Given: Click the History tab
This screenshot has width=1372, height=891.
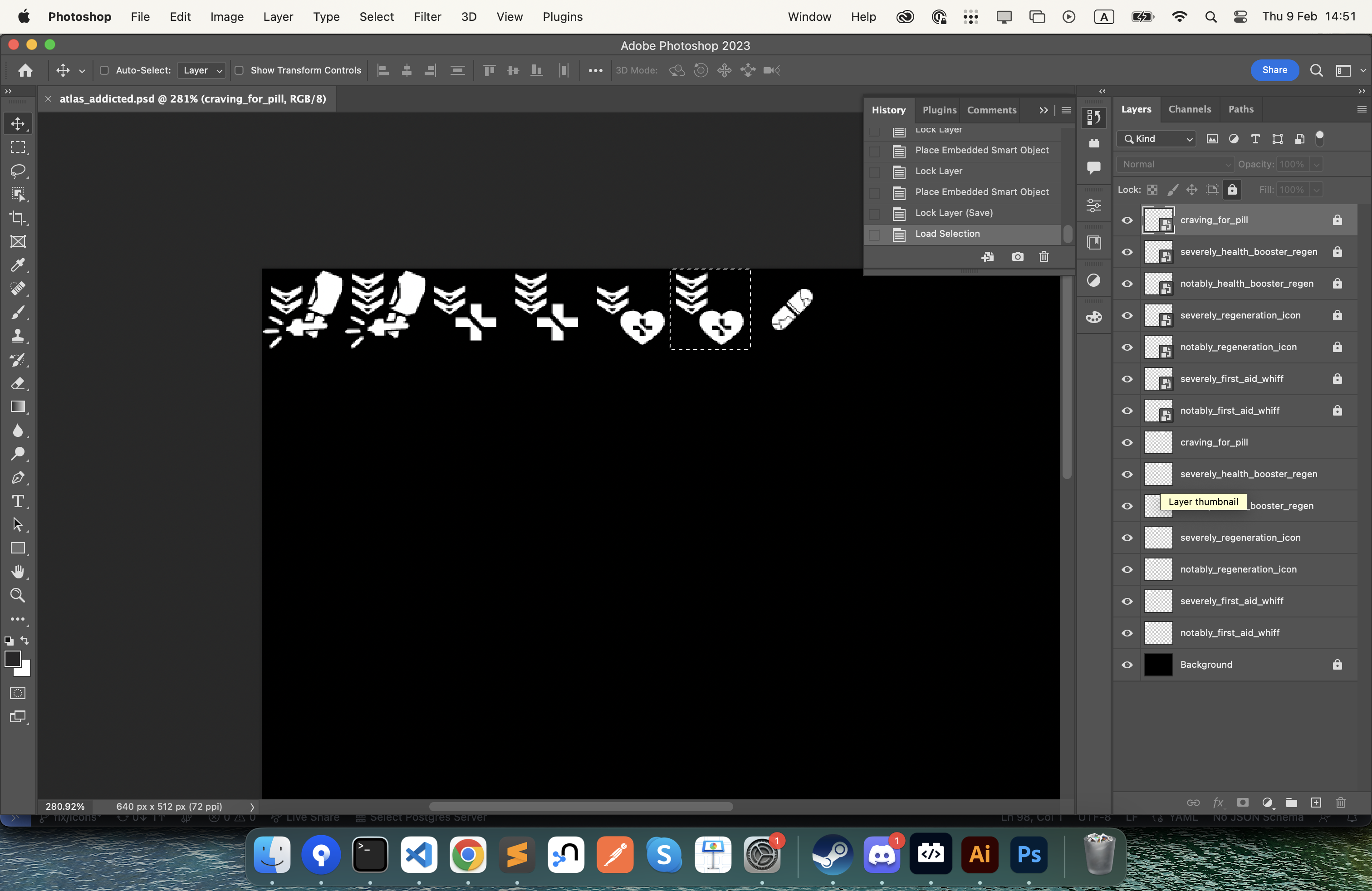Looking at the screenshot, I should [x=888, y=110].
